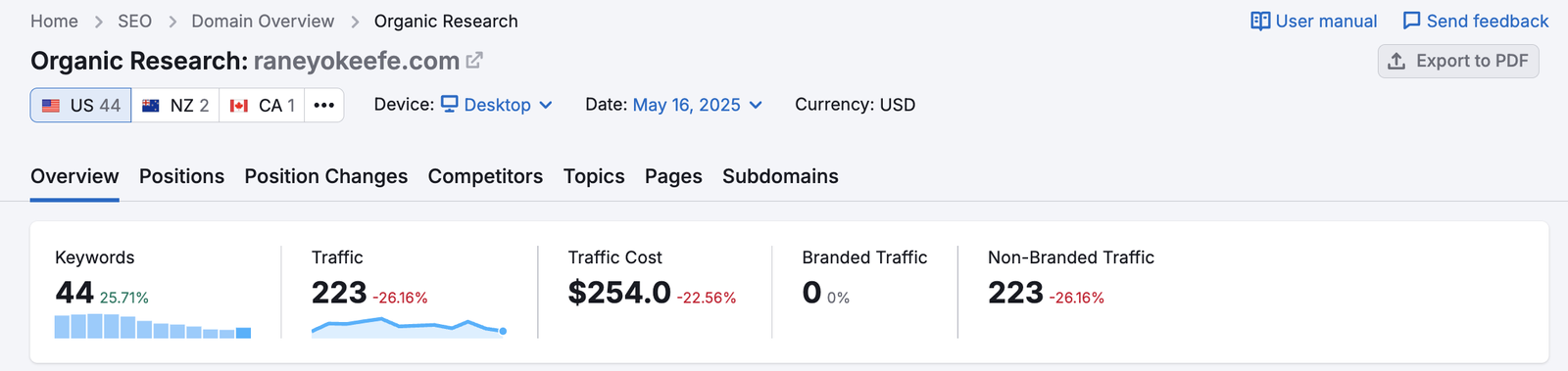The width and height of the screenshot is (1568, 371).
Task: Open more countries ellipsis menu
Action: click(324, 105)
